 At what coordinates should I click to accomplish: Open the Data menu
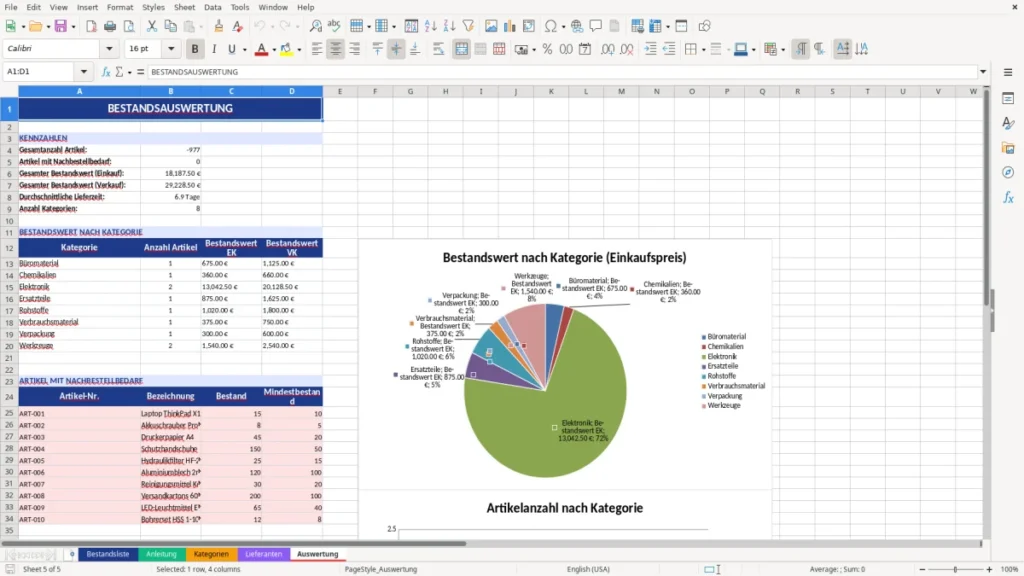click(212, 7)
